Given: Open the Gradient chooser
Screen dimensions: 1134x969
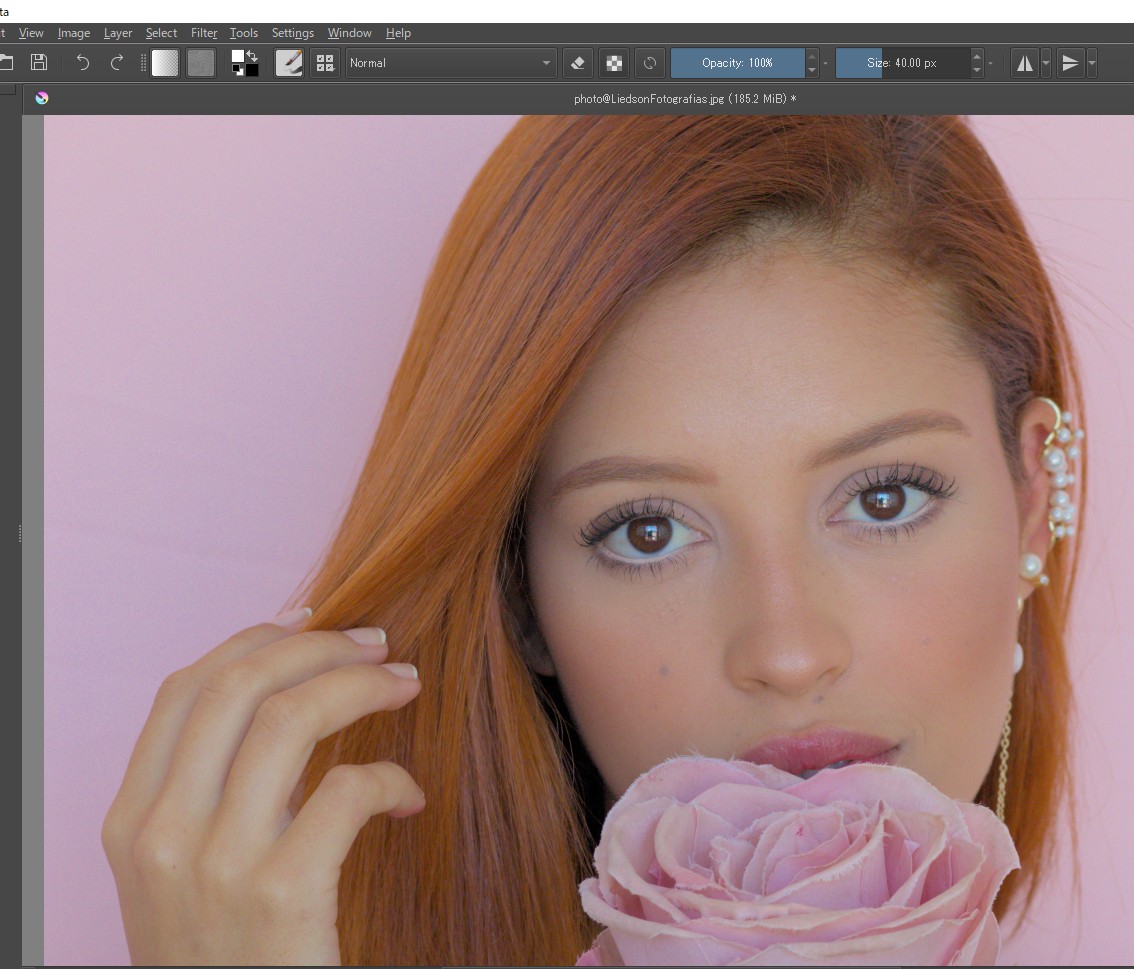Looking at the screenshot, I should pos(164,62).
